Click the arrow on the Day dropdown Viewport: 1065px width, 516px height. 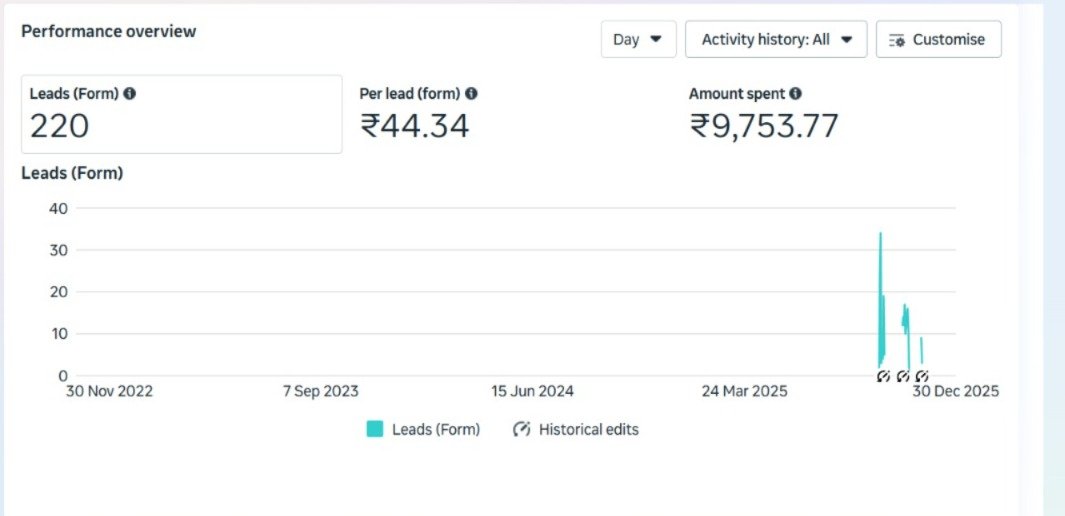pyautogui.click(x=656, y=40)
